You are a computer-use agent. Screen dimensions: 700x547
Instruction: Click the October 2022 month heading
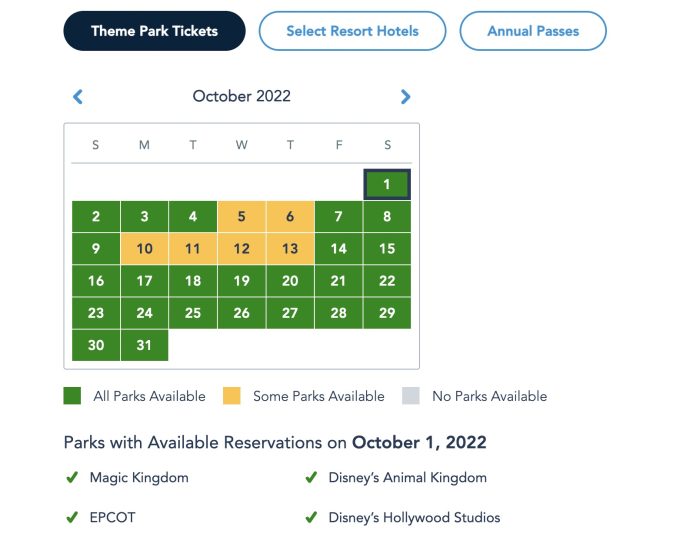[242, 96]
